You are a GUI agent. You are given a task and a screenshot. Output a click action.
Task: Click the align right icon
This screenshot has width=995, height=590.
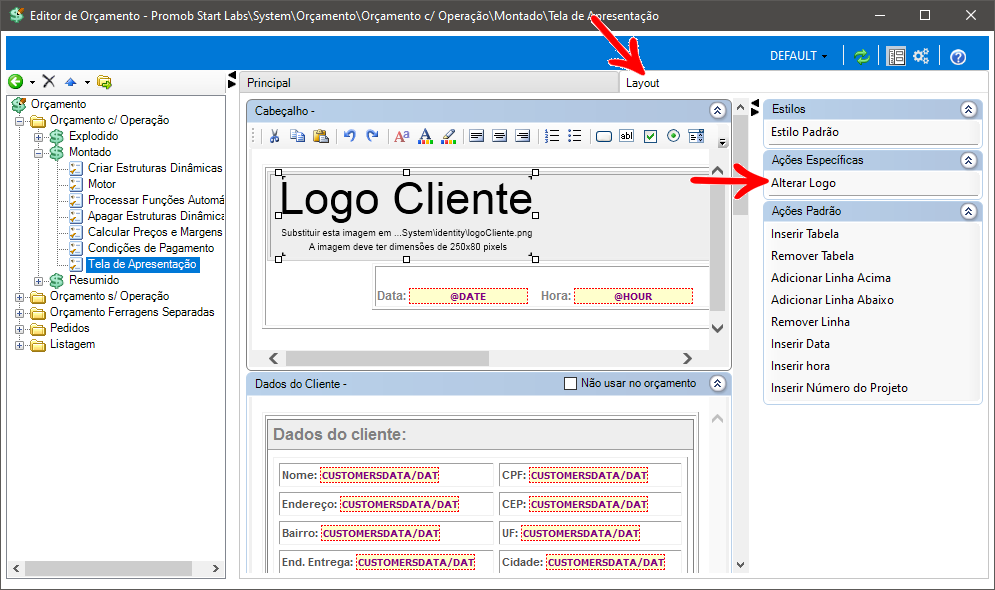click(x=522, y=136)
